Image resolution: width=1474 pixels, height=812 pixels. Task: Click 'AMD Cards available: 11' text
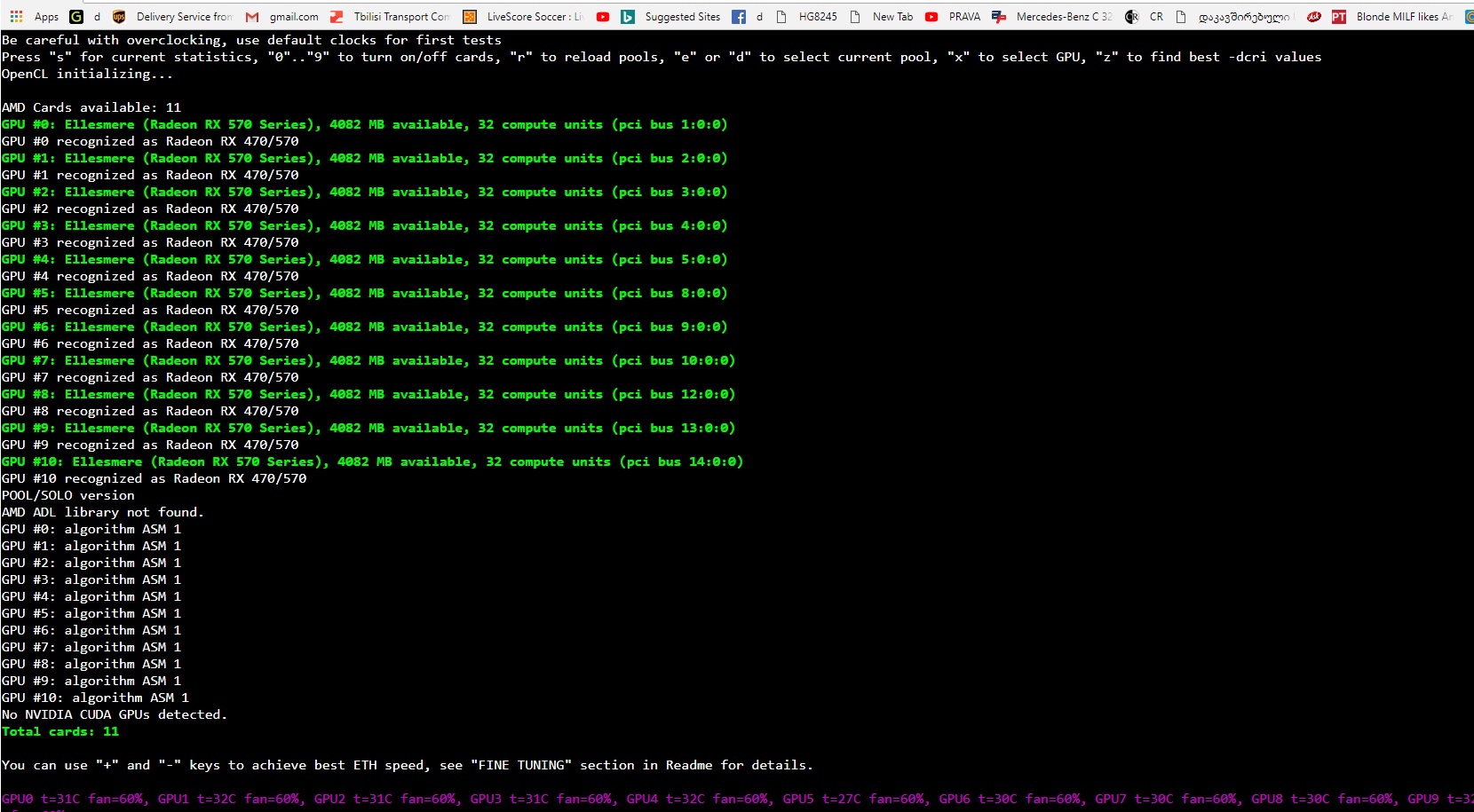(91, 107)
